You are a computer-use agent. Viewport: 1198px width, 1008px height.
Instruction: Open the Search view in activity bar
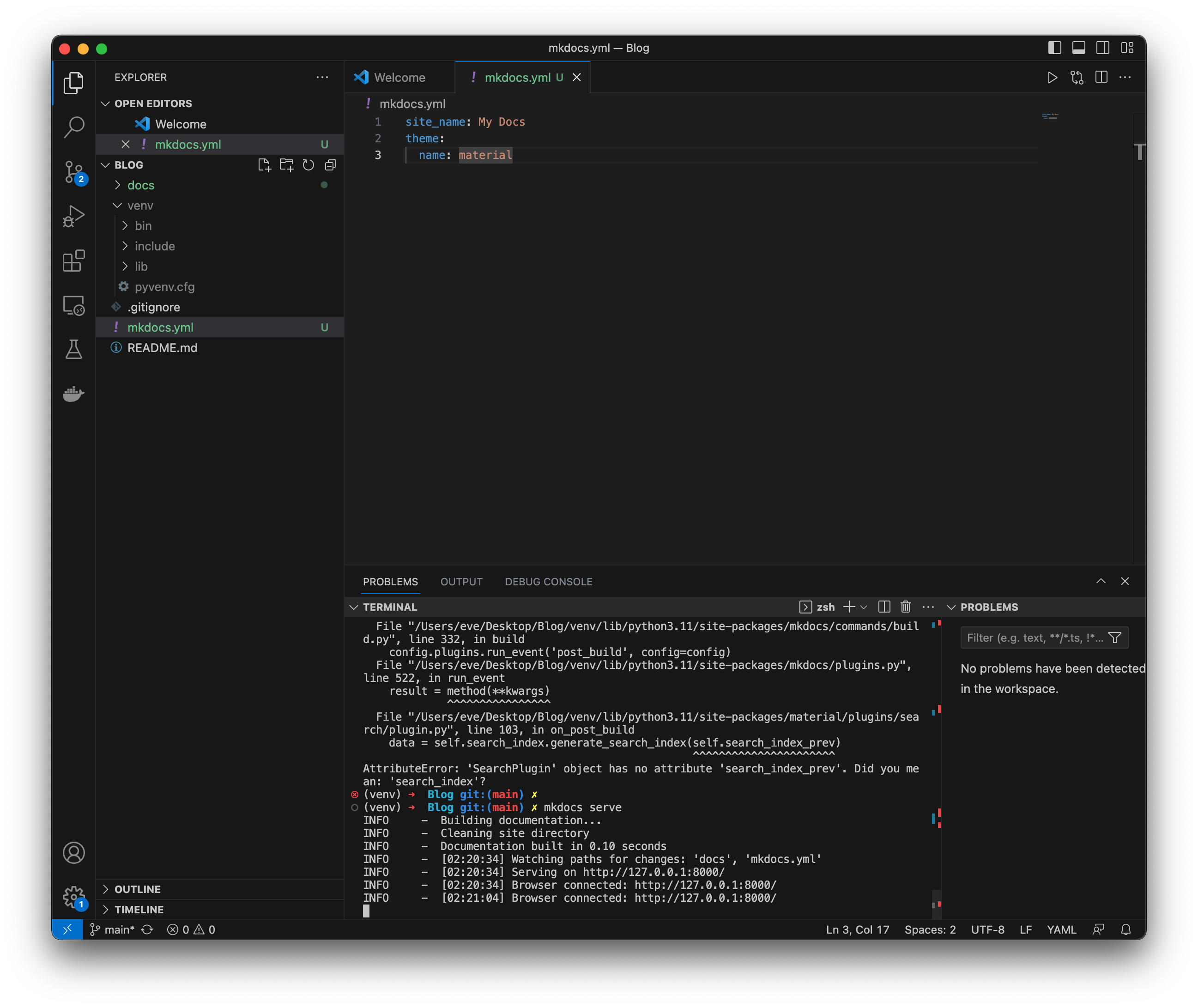pos(74,127)
